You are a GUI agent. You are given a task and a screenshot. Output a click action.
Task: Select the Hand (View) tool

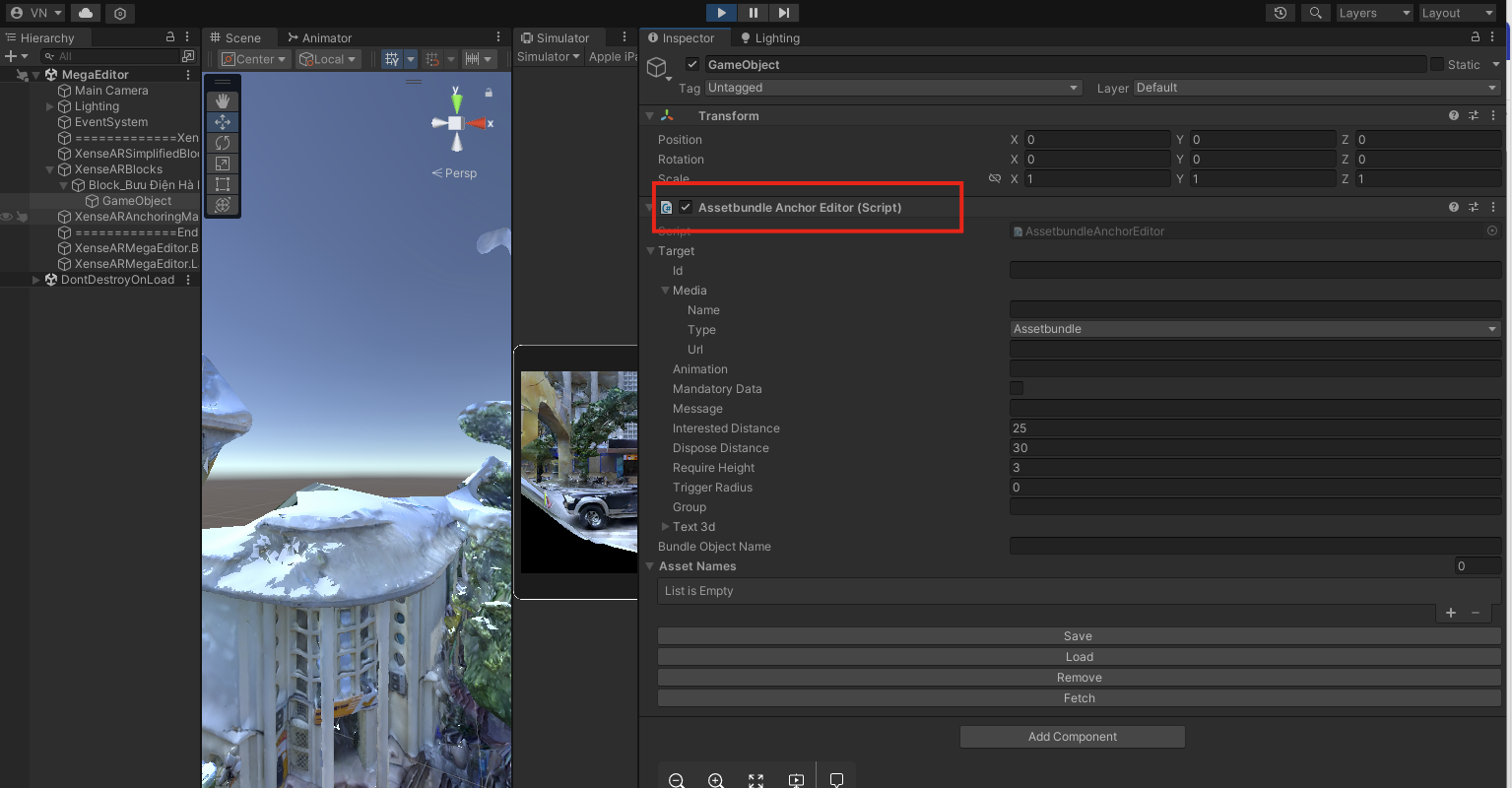click(223, 101)
